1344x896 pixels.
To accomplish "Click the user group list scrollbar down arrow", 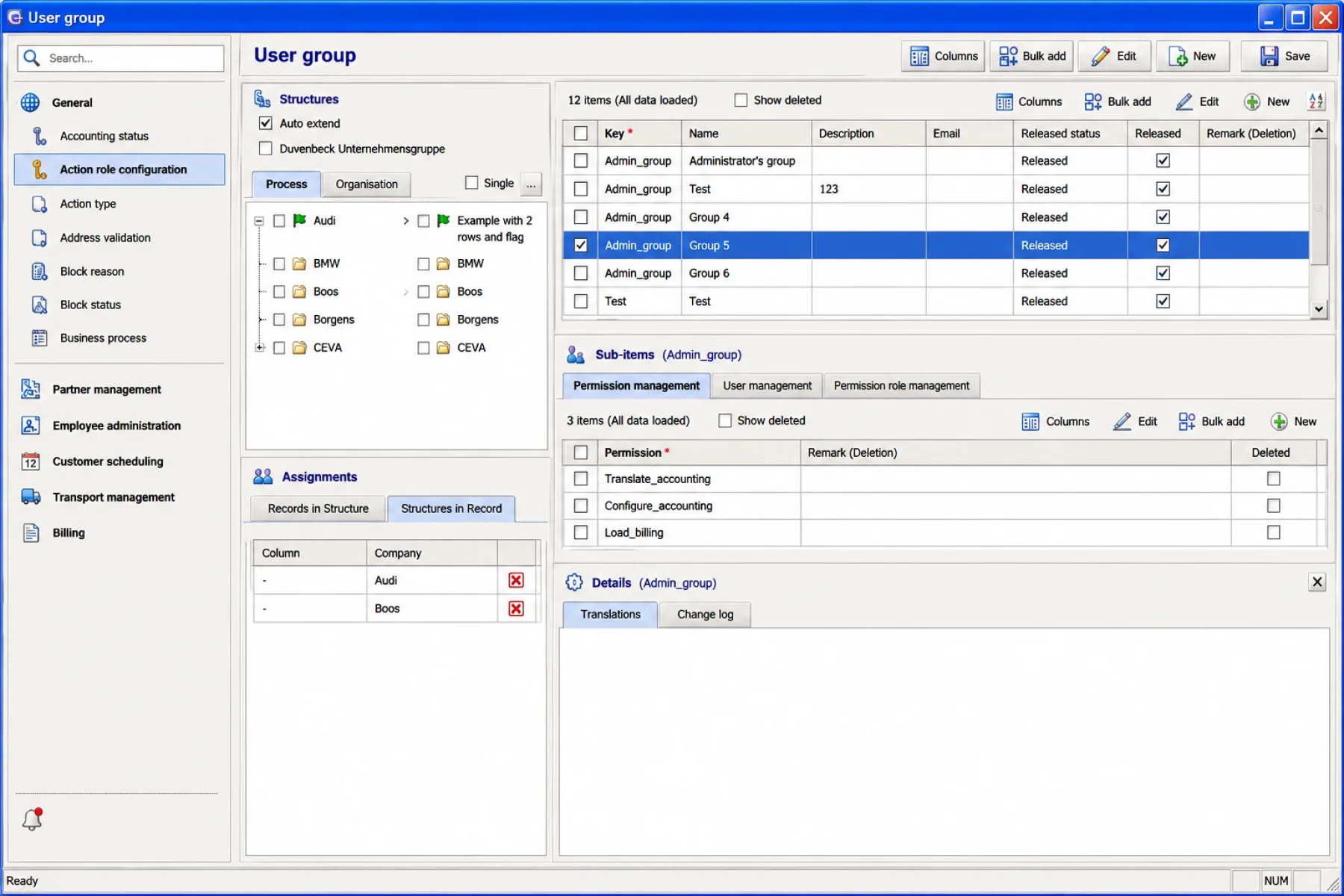I will [x=1319, y=309].
